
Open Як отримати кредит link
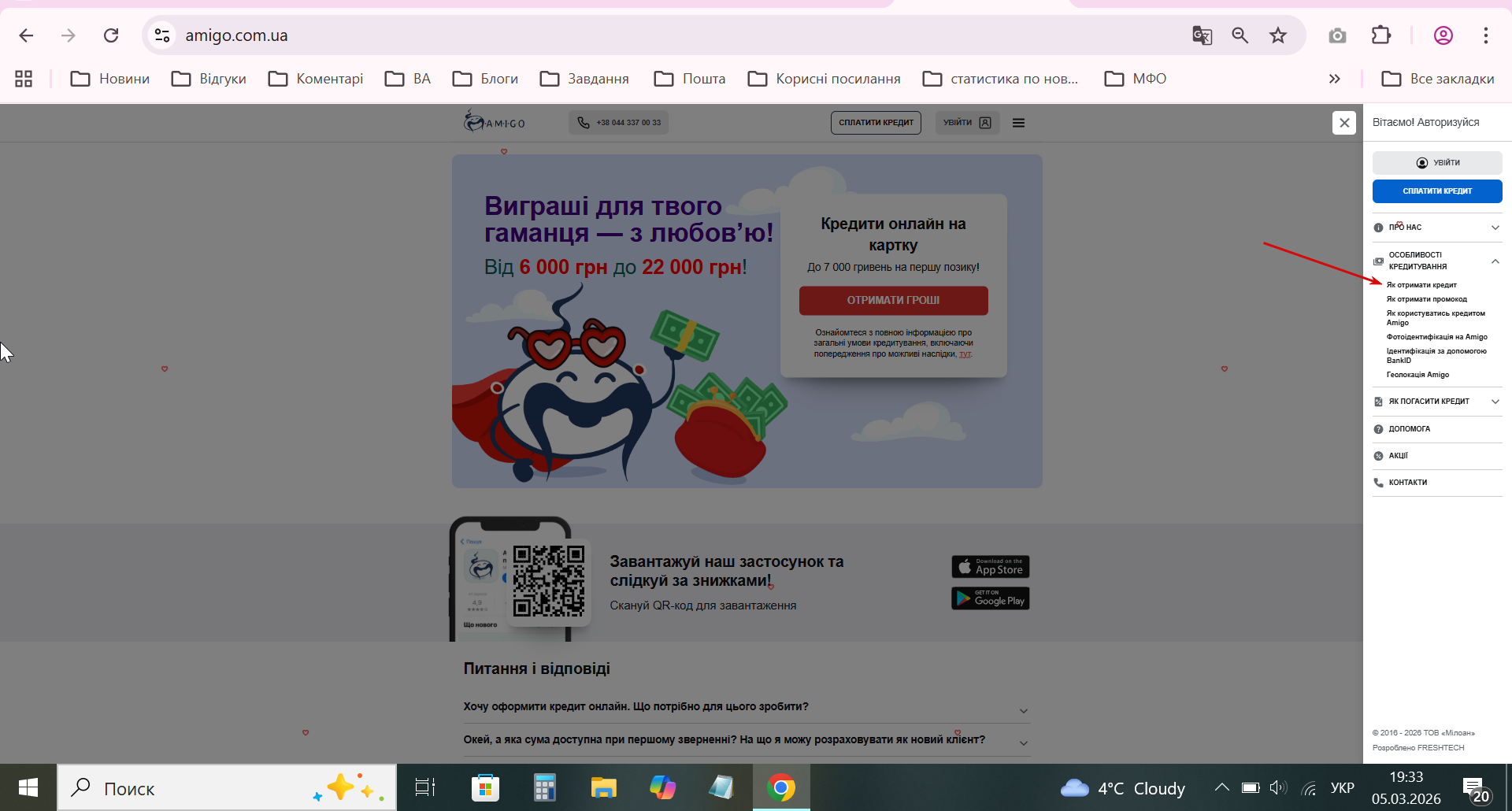click(x=1421, y=285)
